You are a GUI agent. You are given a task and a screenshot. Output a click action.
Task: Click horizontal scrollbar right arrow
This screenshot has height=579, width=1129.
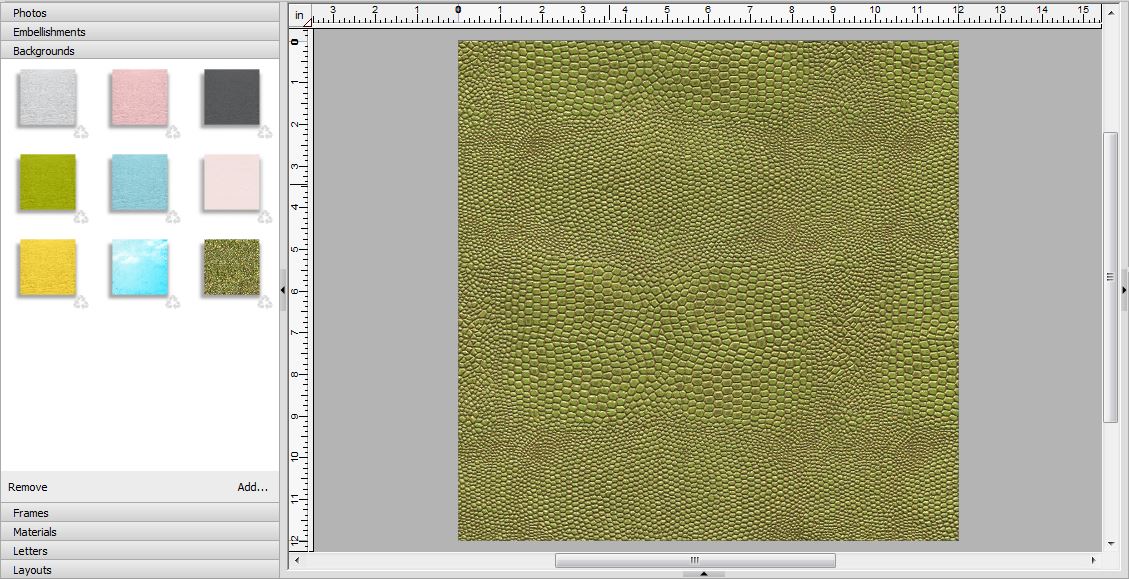[x=1093, y=560]
